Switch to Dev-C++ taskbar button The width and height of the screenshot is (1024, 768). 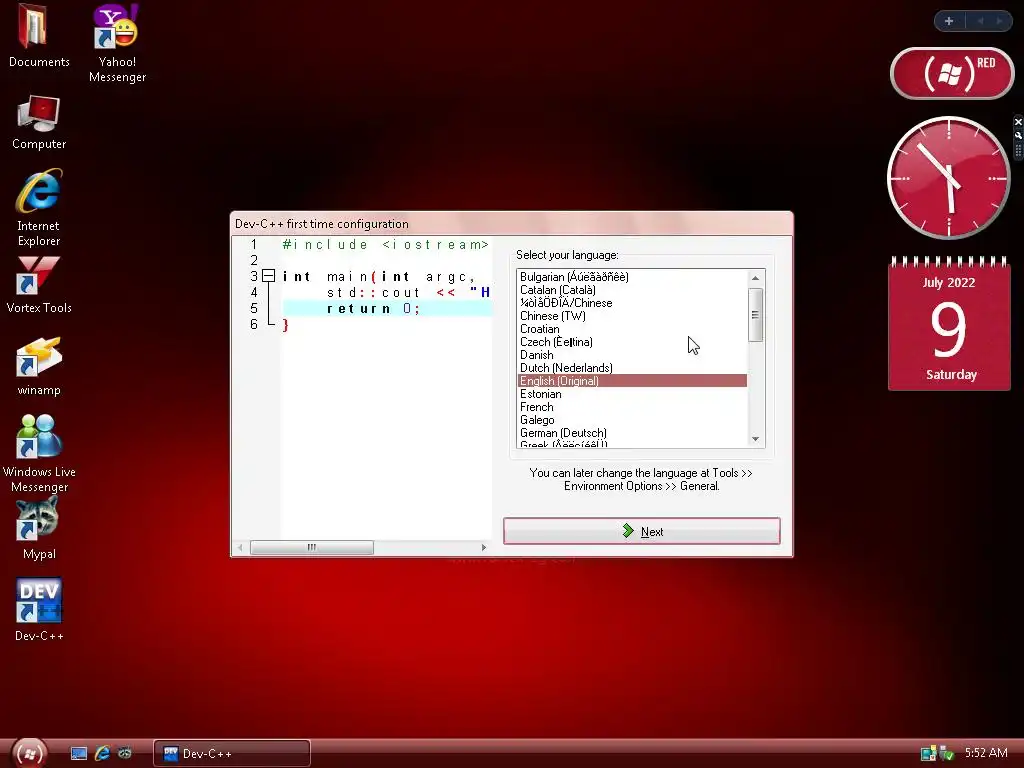(232, 754)
